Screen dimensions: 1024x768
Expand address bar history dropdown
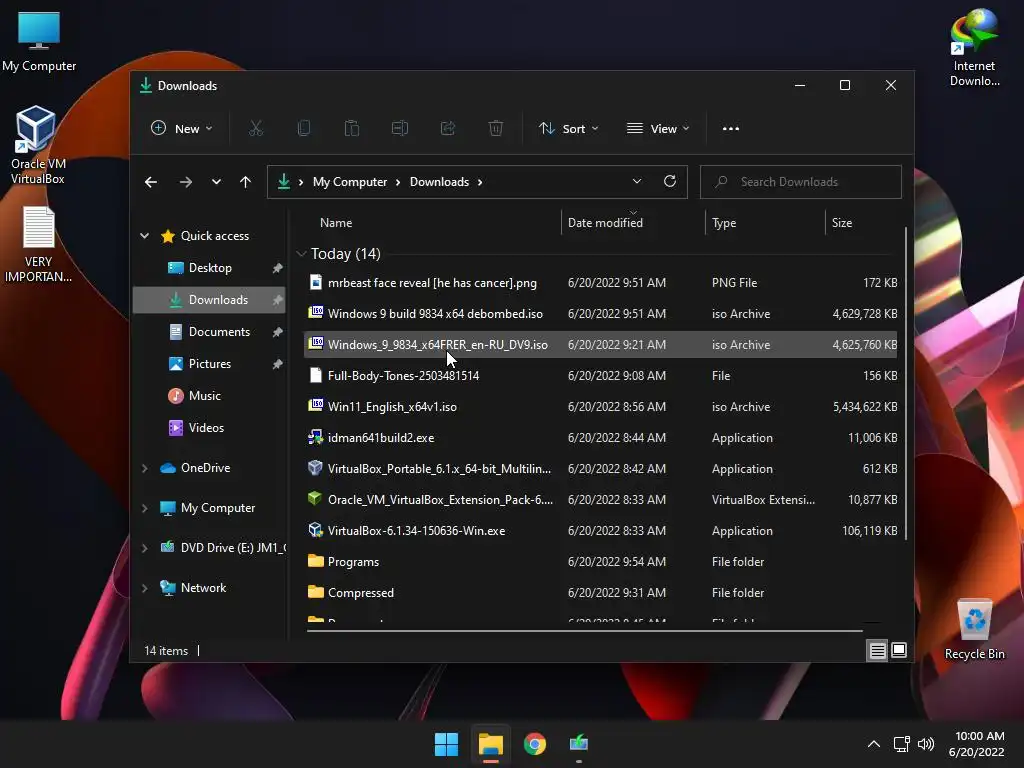tap(637, 182)
